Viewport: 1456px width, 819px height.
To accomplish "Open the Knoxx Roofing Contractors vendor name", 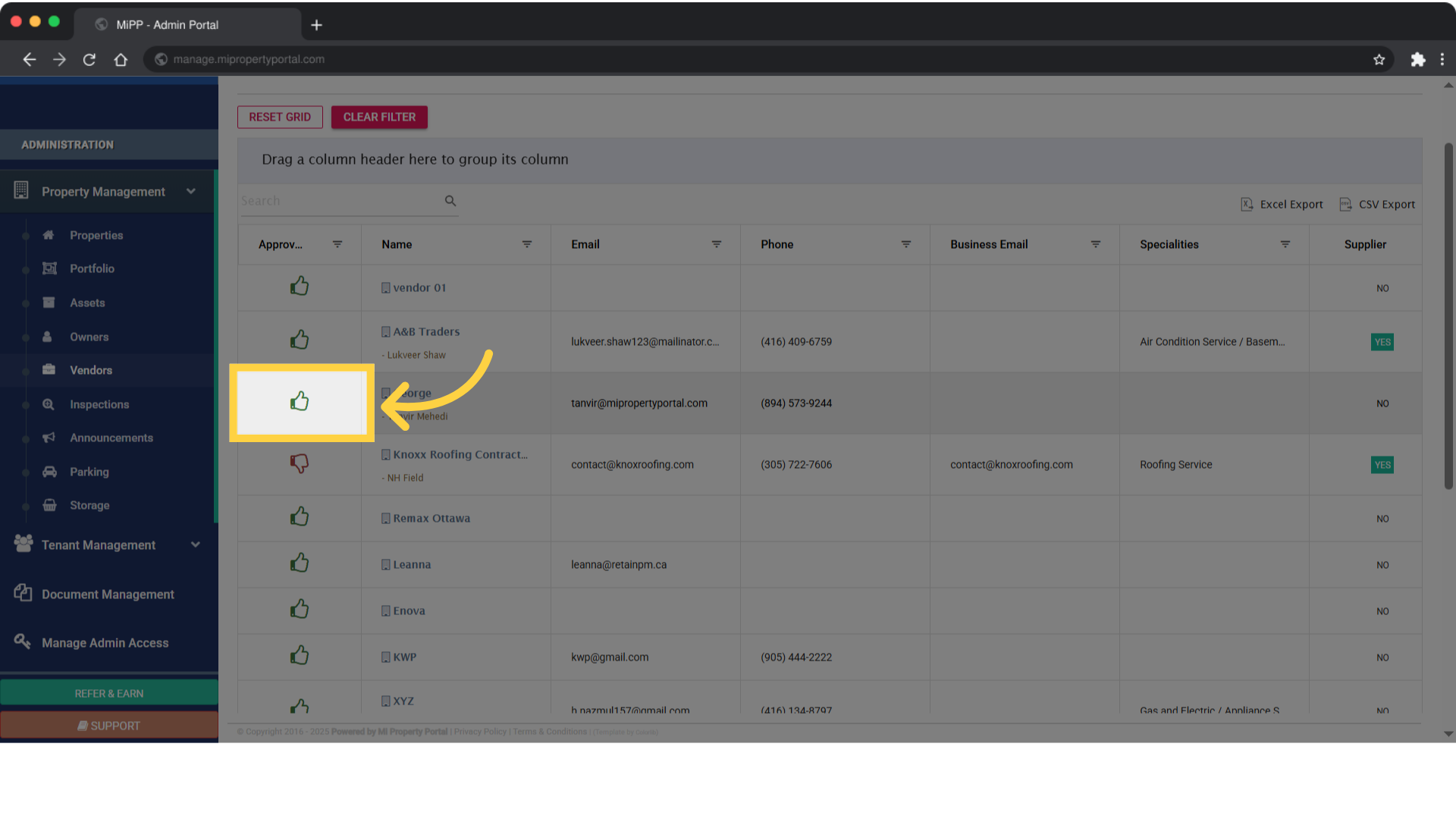I will point(460,455).
